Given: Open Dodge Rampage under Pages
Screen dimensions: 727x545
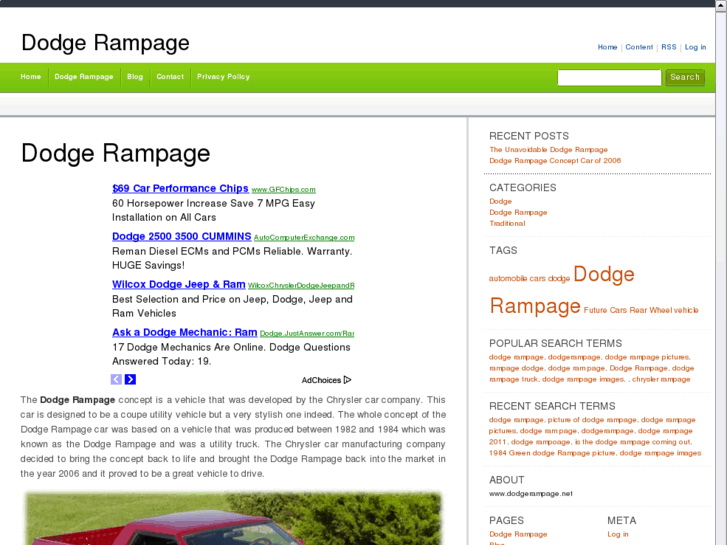Looking at the screenshot, I should click(x=518, y=534).
